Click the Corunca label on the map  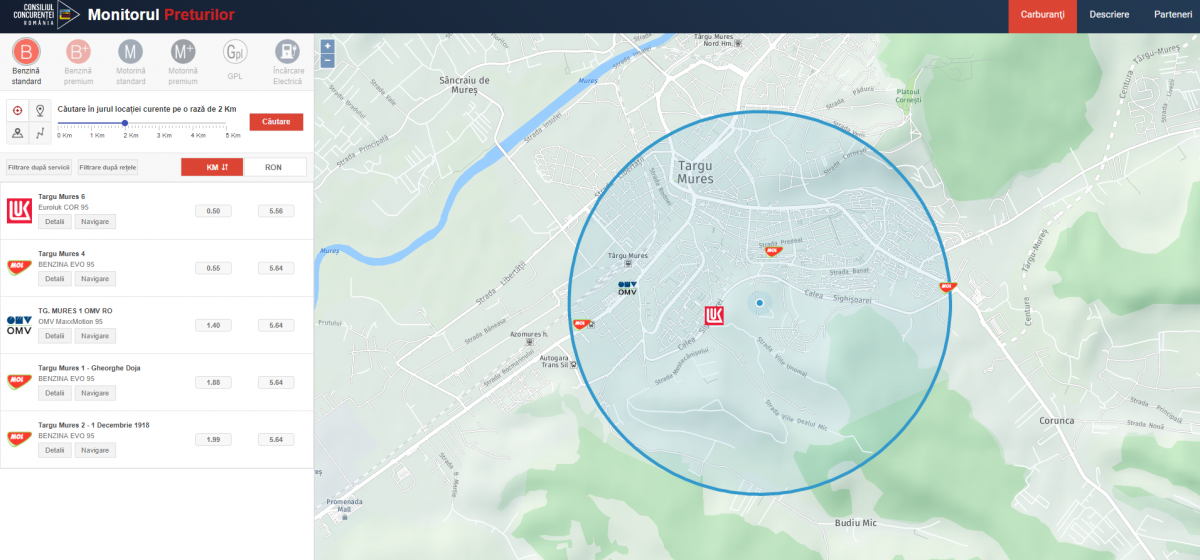click(1056, 421)
